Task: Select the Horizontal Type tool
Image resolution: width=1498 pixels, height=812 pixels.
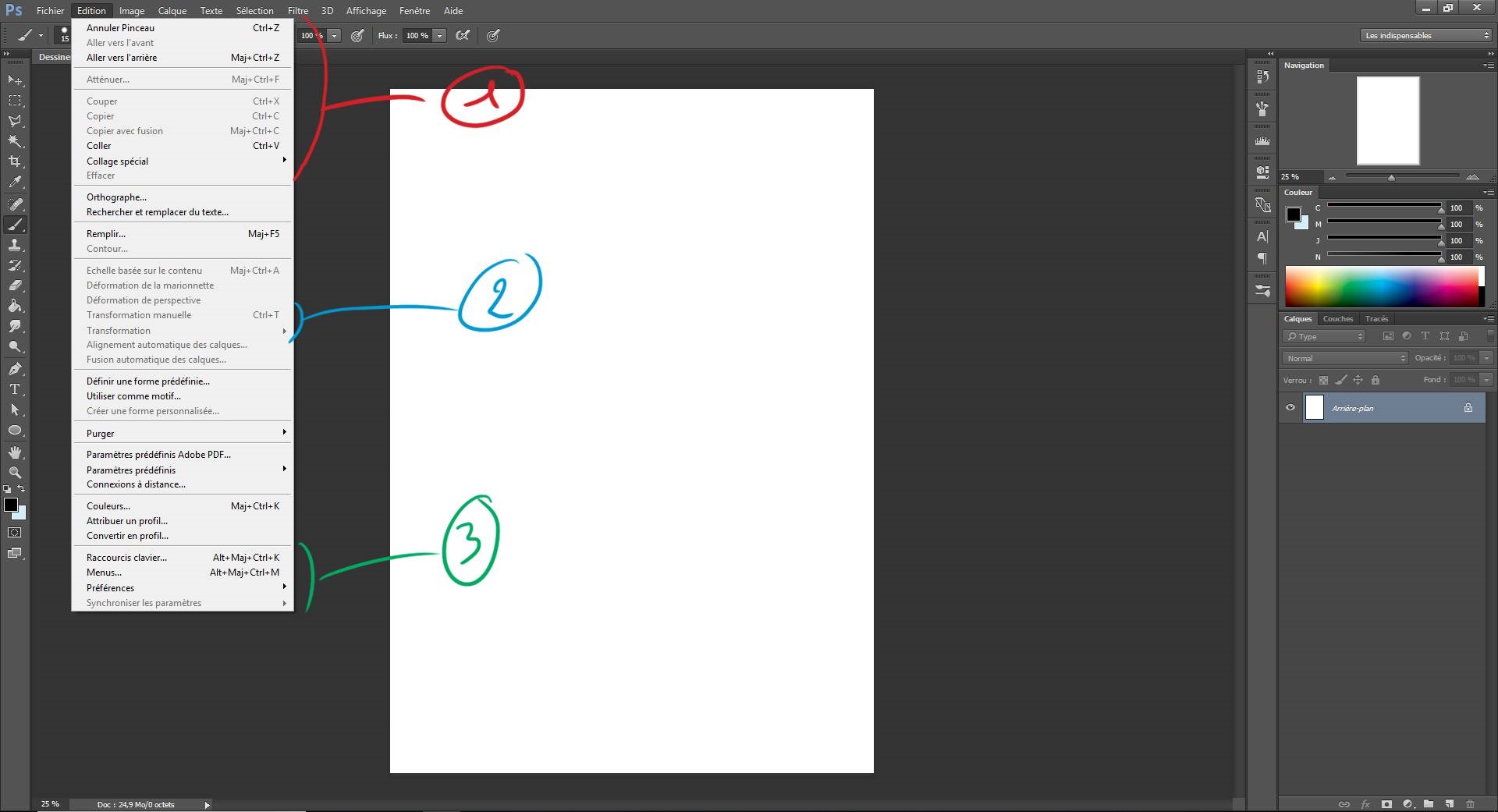Action: point(14,389)
